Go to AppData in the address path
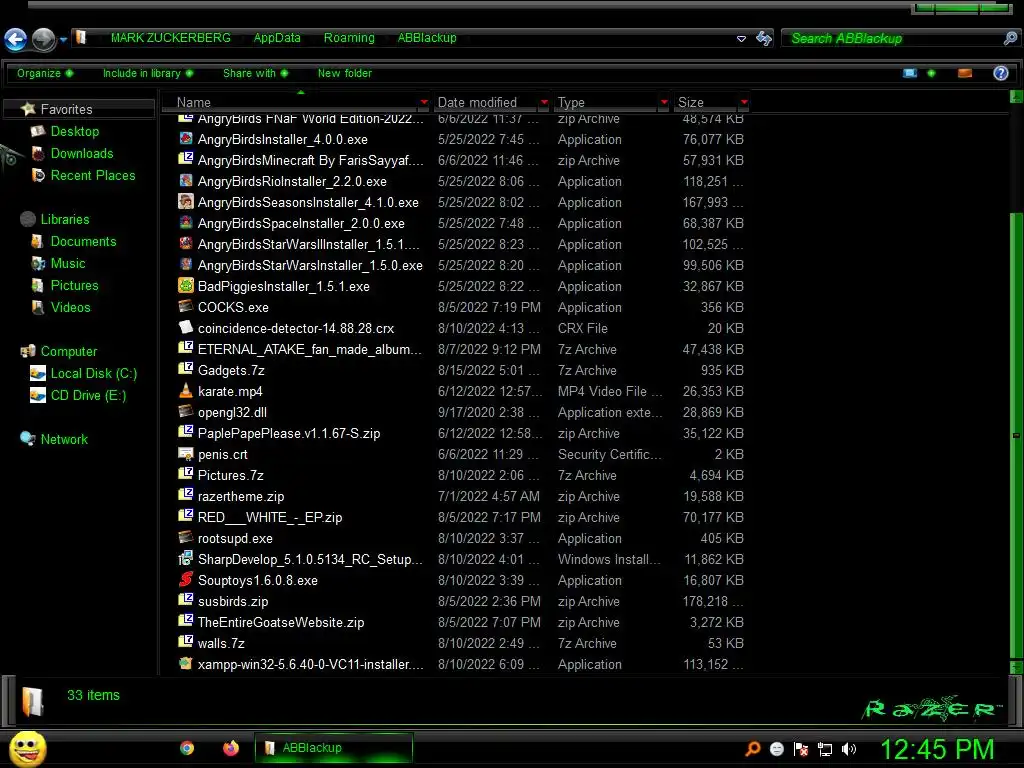The height and width of the screenshot is (768, 1024). 277,38
